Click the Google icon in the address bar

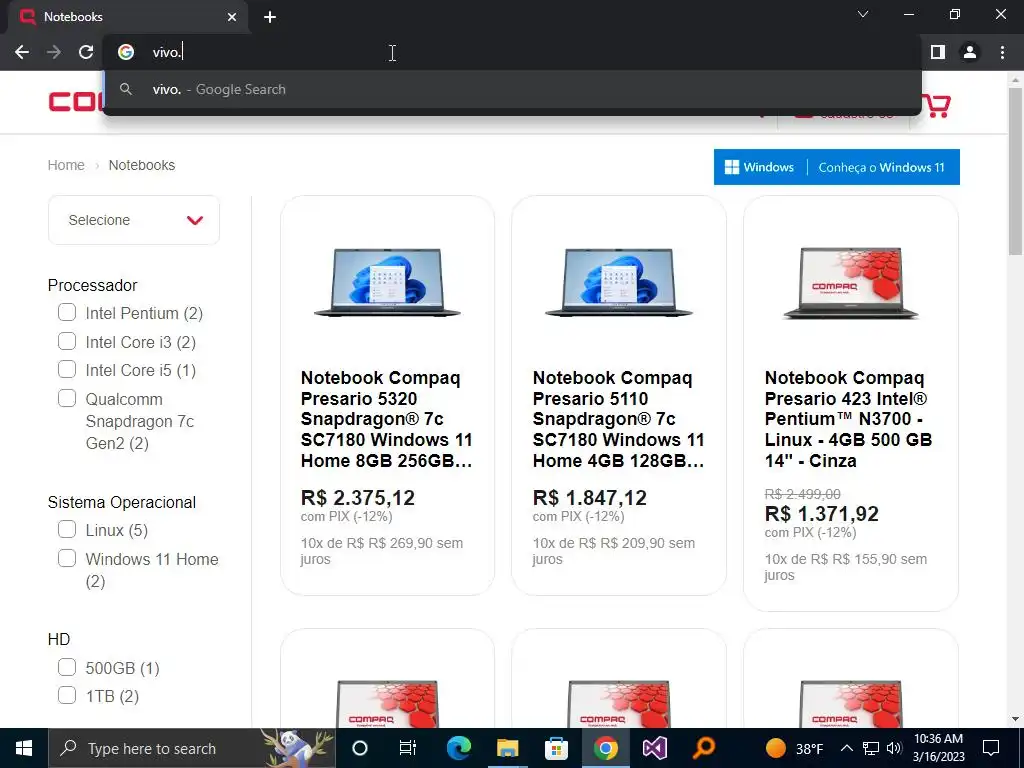tap(126, 52)
